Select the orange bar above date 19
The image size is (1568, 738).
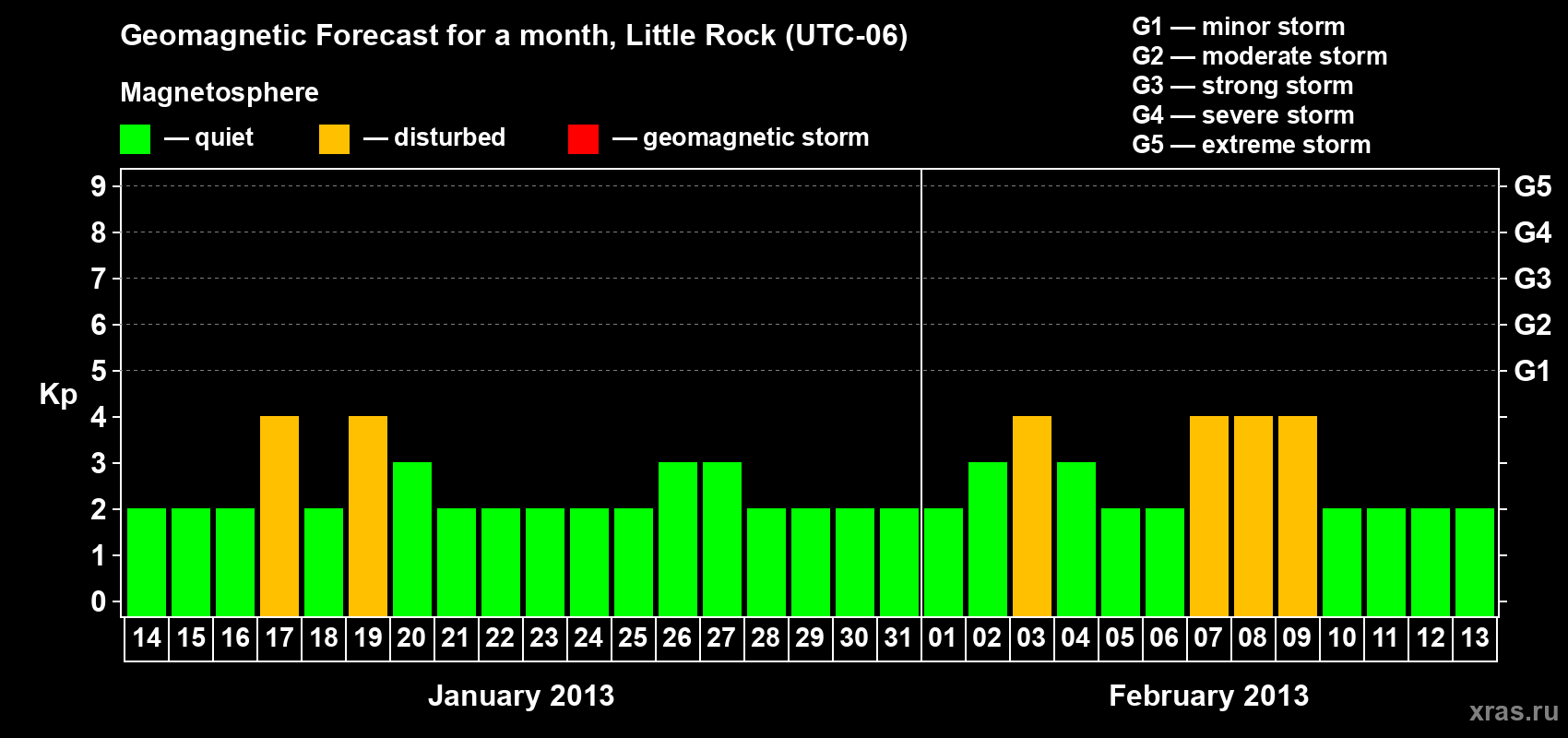[x=368, y=516]
